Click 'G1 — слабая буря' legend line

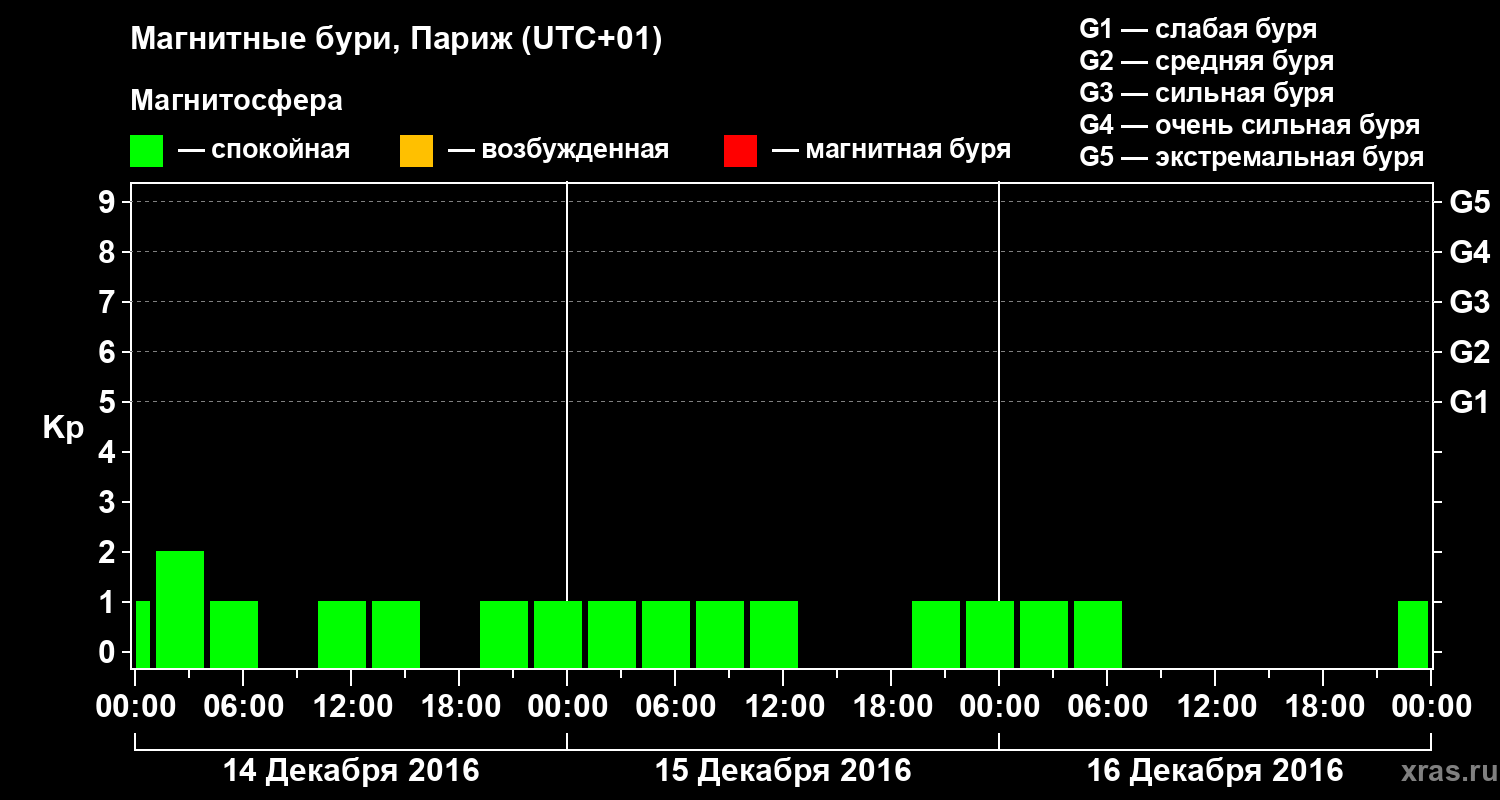[x=1198, y=29]
